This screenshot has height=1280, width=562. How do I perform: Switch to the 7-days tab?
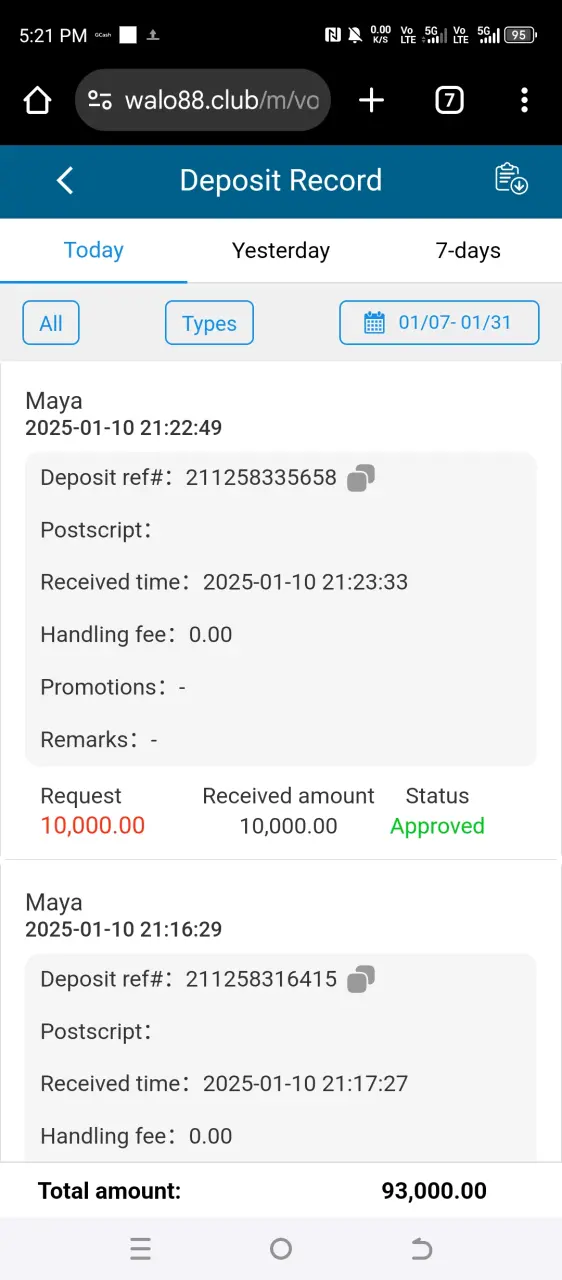coord(468,250)
